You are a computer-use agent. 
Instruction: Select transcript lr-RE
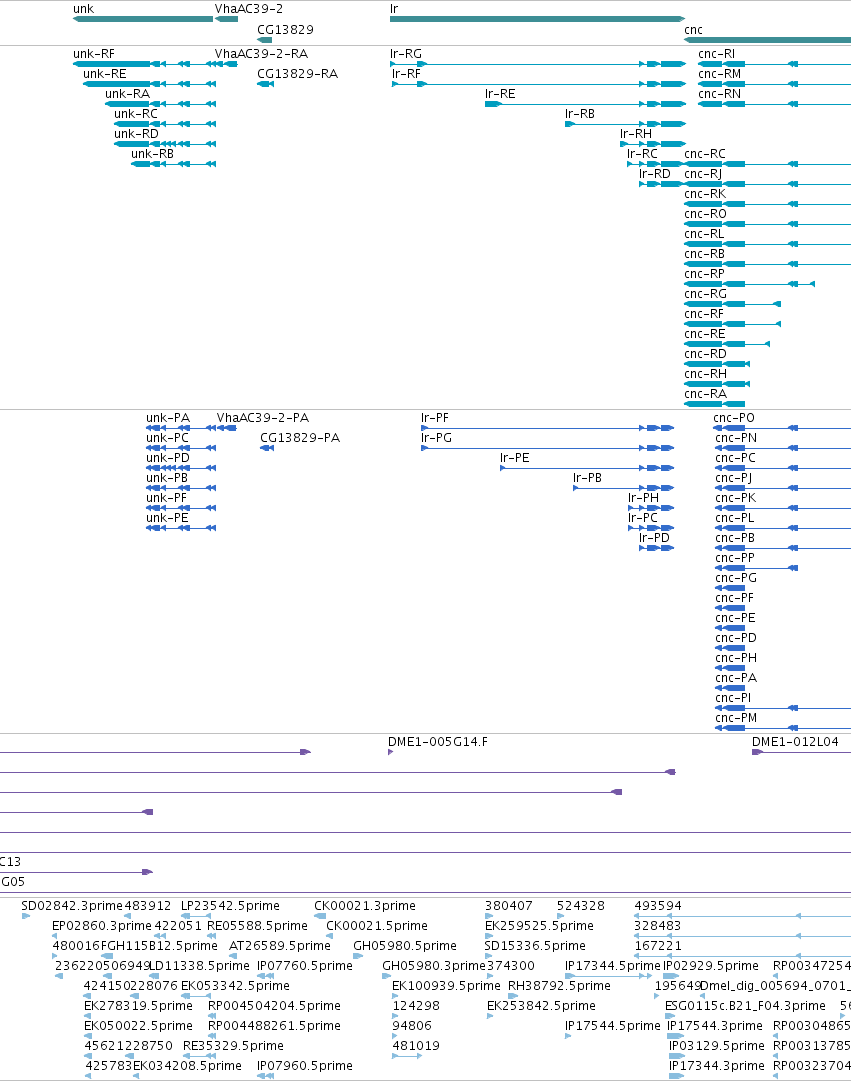click(585, 104)
